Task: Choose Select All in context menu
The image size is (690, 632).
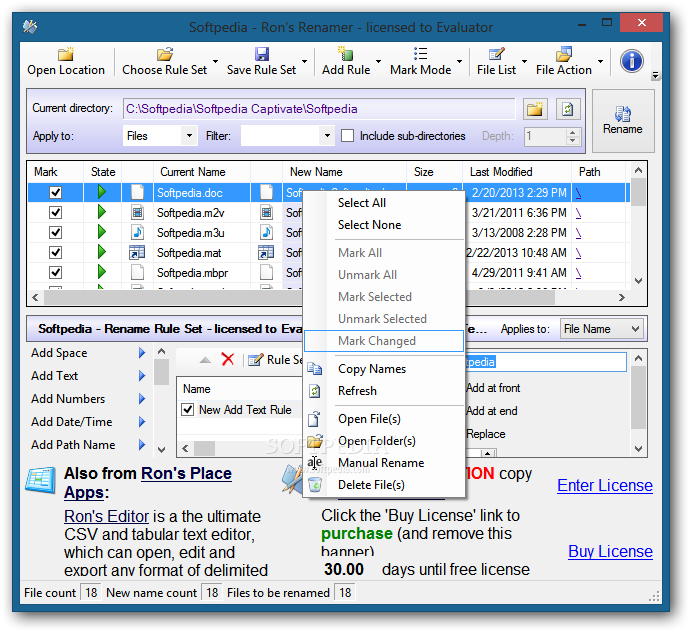Action: [384, 203]
